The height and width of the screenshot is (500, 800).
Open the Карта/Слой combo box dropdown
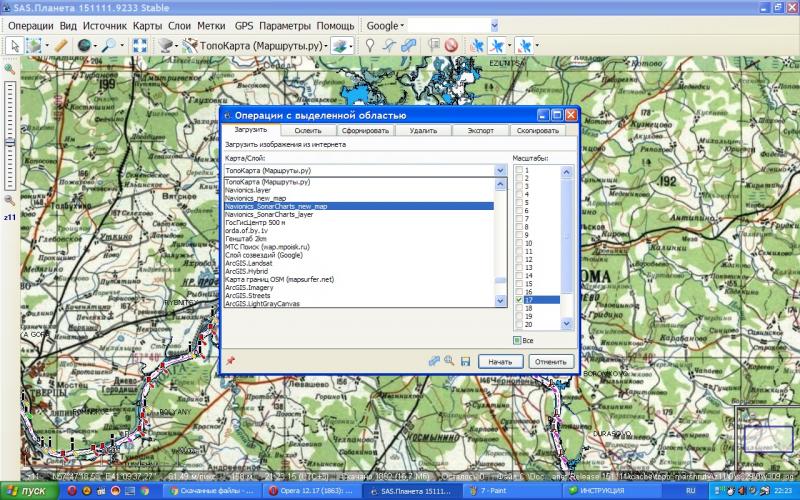(x=501, y=171)
